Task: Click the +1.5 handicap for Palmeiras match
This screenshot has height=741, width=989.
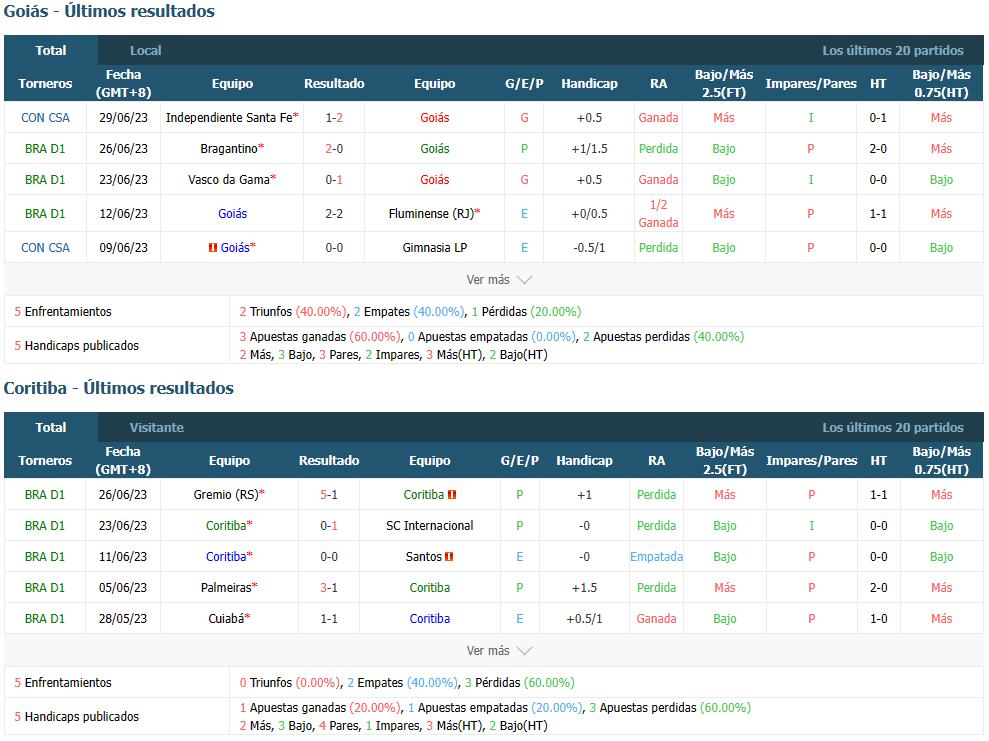Action: click(584, 588)
